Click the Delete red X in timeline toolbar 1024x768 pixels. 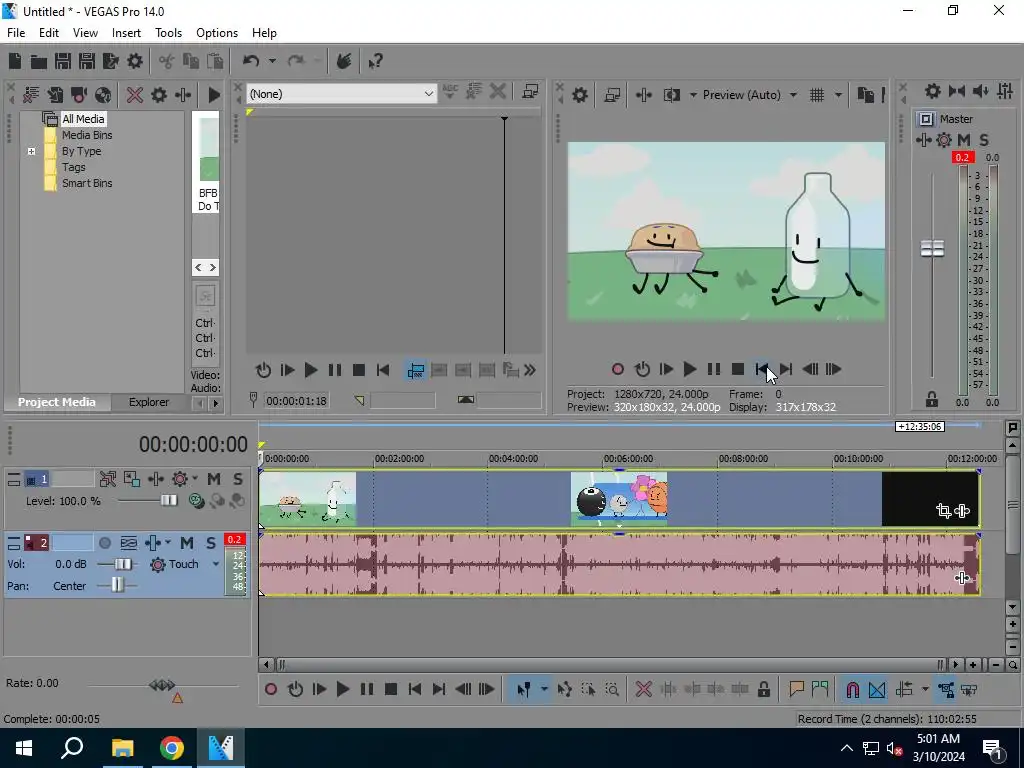click(643, 689)
